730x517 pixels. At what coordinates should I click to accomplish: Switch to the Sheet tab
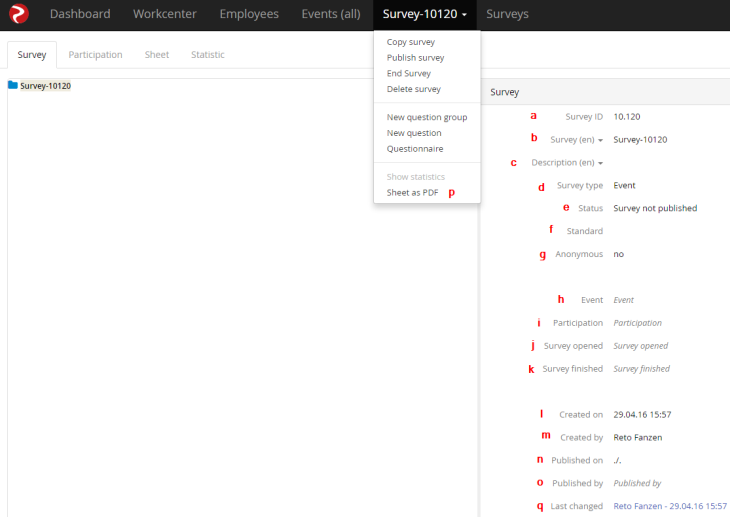pos(157,54)
